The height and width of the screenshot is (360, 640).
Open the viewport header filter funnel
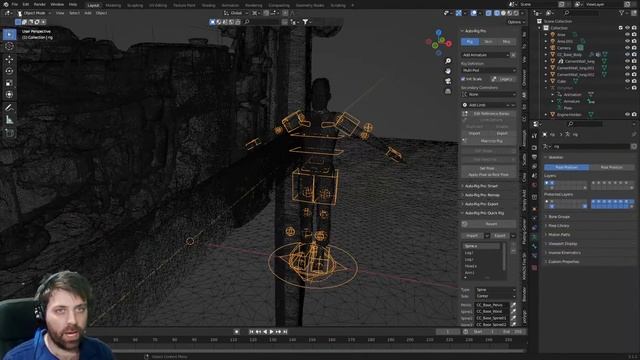305,22
